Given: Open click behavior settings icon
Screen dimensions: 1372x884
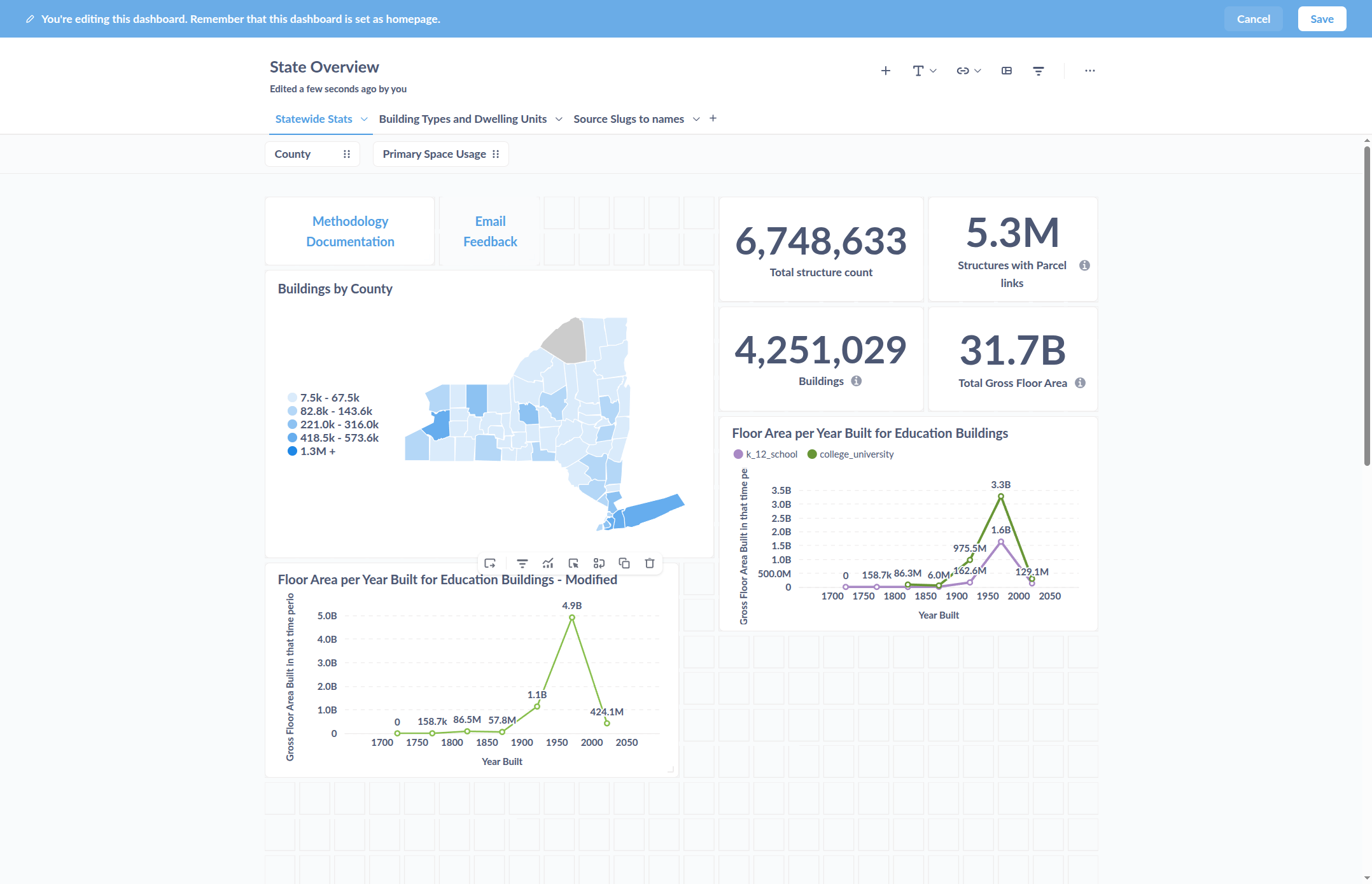Looking at the screenshot, I should (x=573, y=563).
